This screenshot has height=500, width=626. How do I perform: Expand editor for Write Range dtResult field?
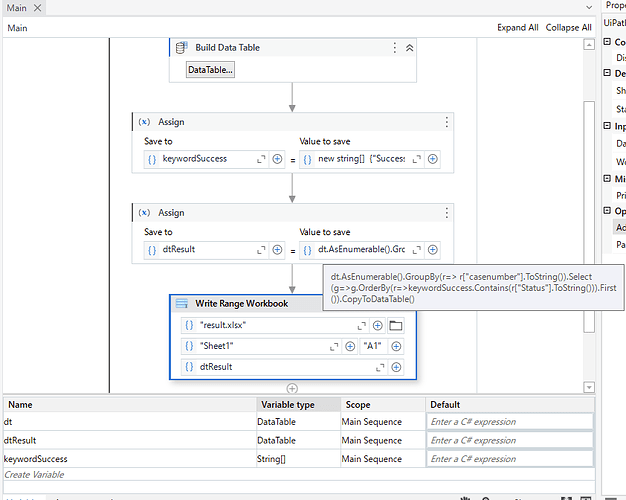click(380, 367)
